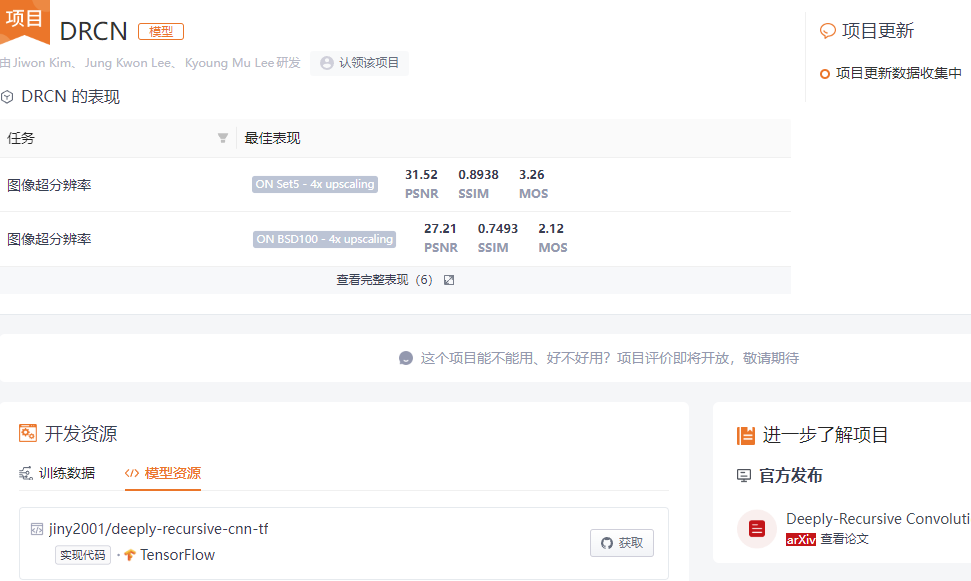Open the Deeply-Recursive Convoluti paper title
971x581 pixels.
point(878,519)
